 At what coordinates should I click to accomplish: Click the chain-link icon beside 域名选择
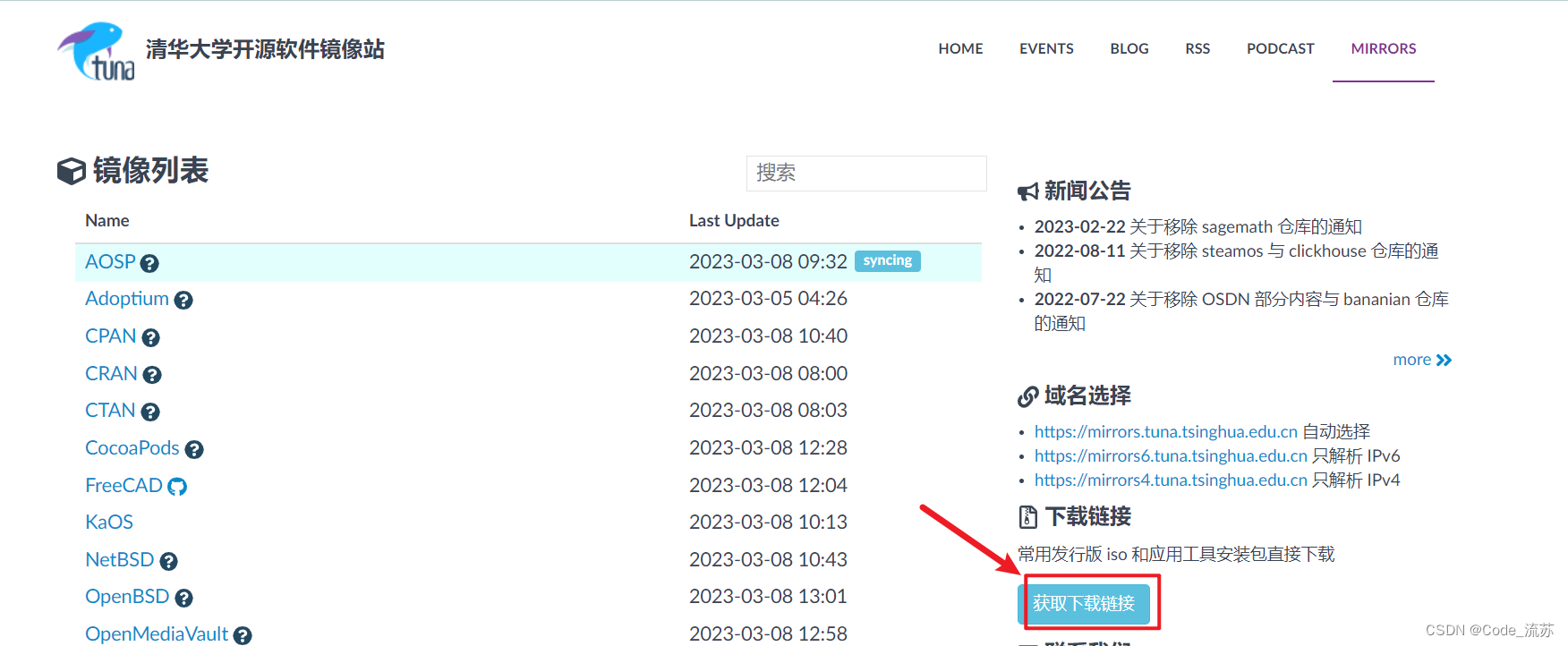(1028, 396)
